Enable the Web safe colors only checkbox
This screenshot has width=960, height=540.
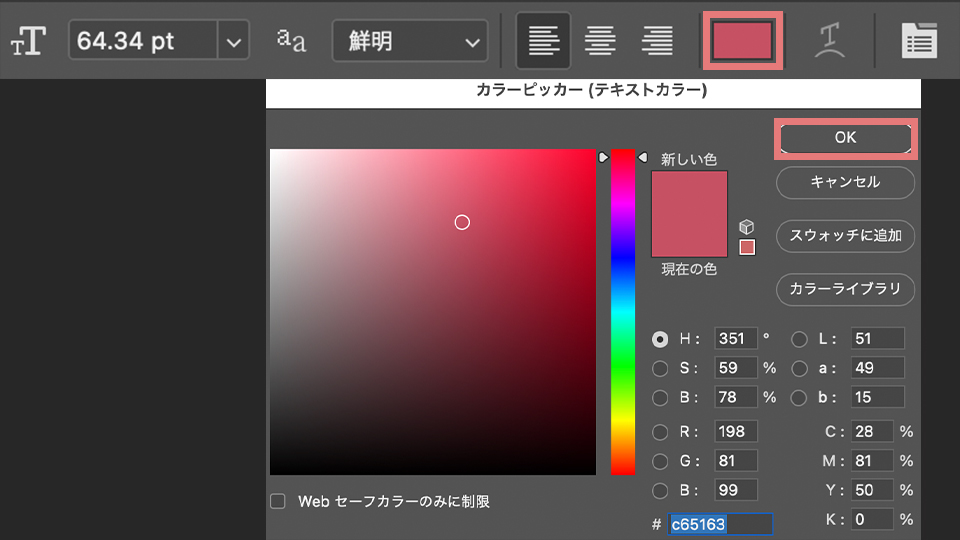(278, 501)
